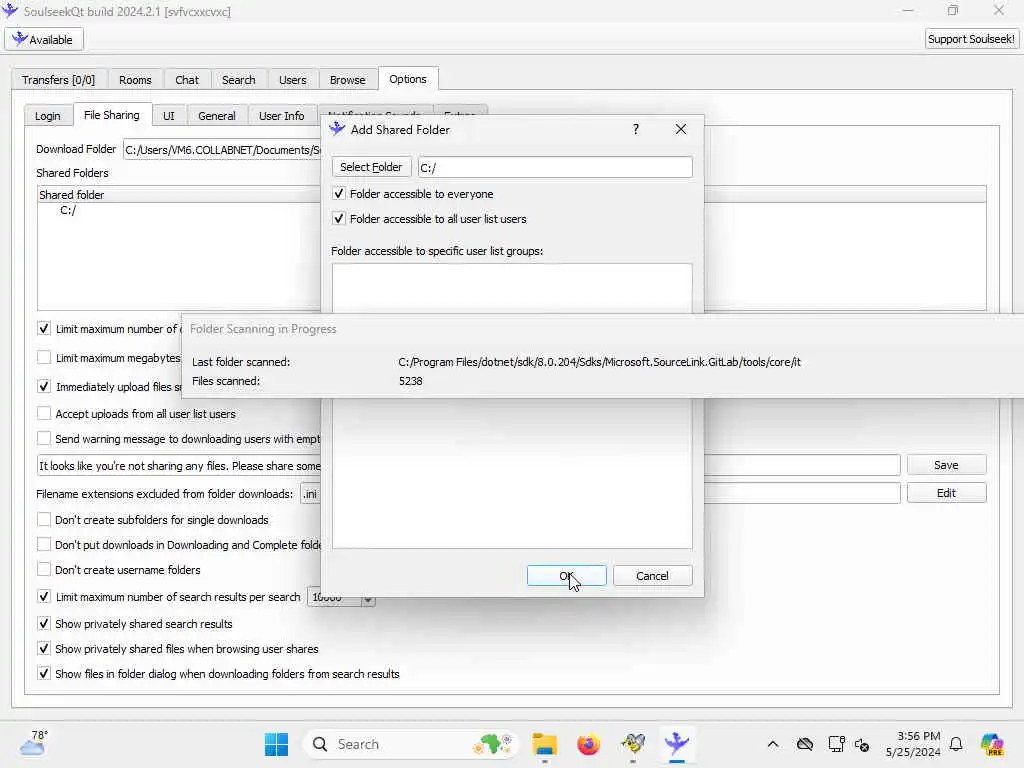Click the Select Folder button
This screenshot has height=768, width=1024.
(371, 167)
